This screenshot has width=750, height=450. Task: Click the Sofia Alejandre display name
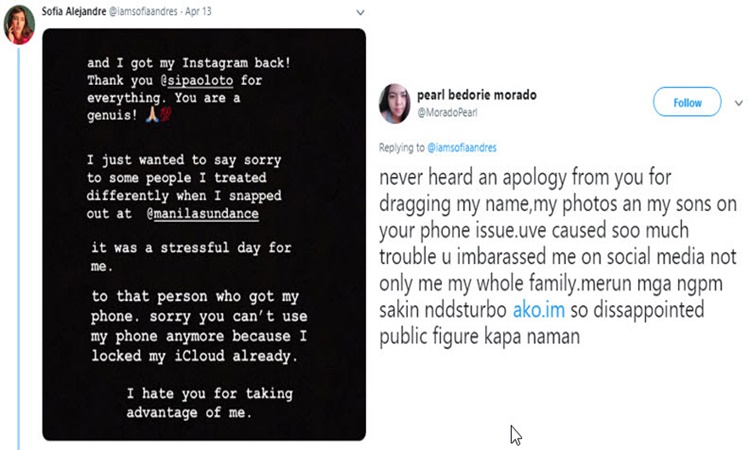74,11
